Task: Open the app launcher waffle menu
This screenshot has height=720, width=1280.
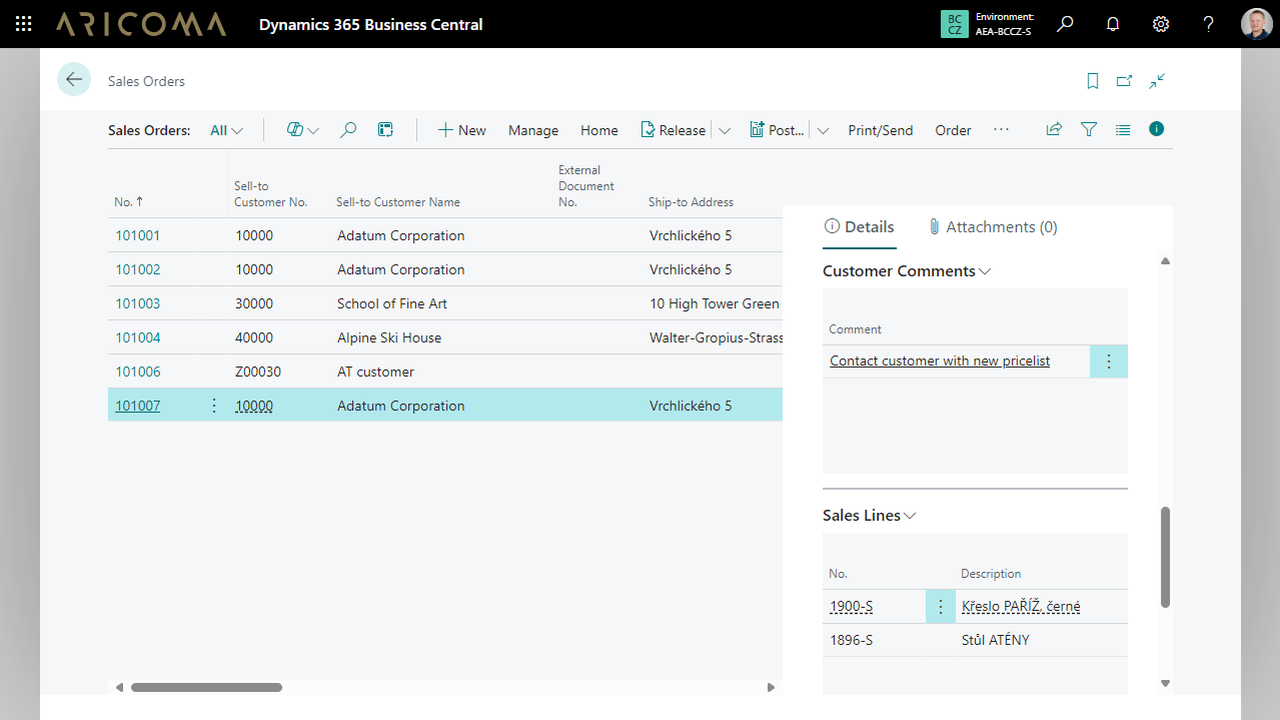Action: 24,24
